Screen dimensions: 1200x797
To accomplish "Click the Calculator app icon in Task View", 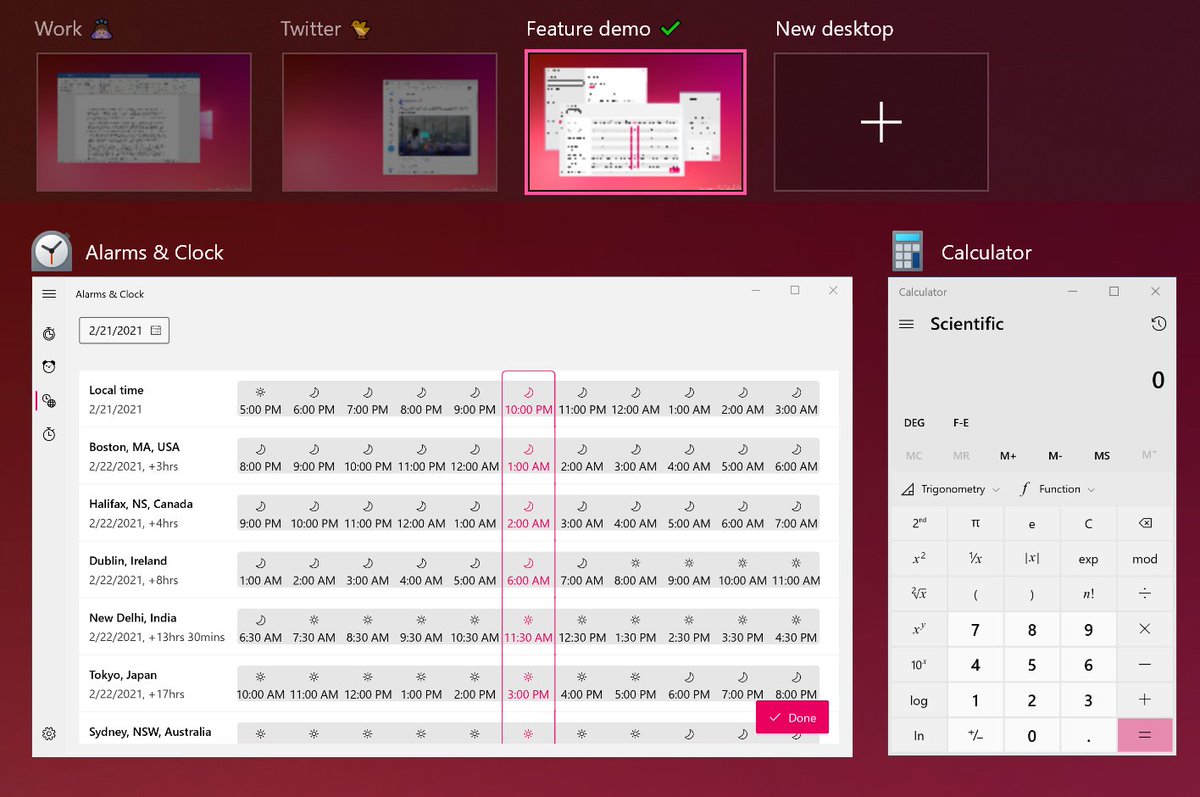I will tap(908, 252).
